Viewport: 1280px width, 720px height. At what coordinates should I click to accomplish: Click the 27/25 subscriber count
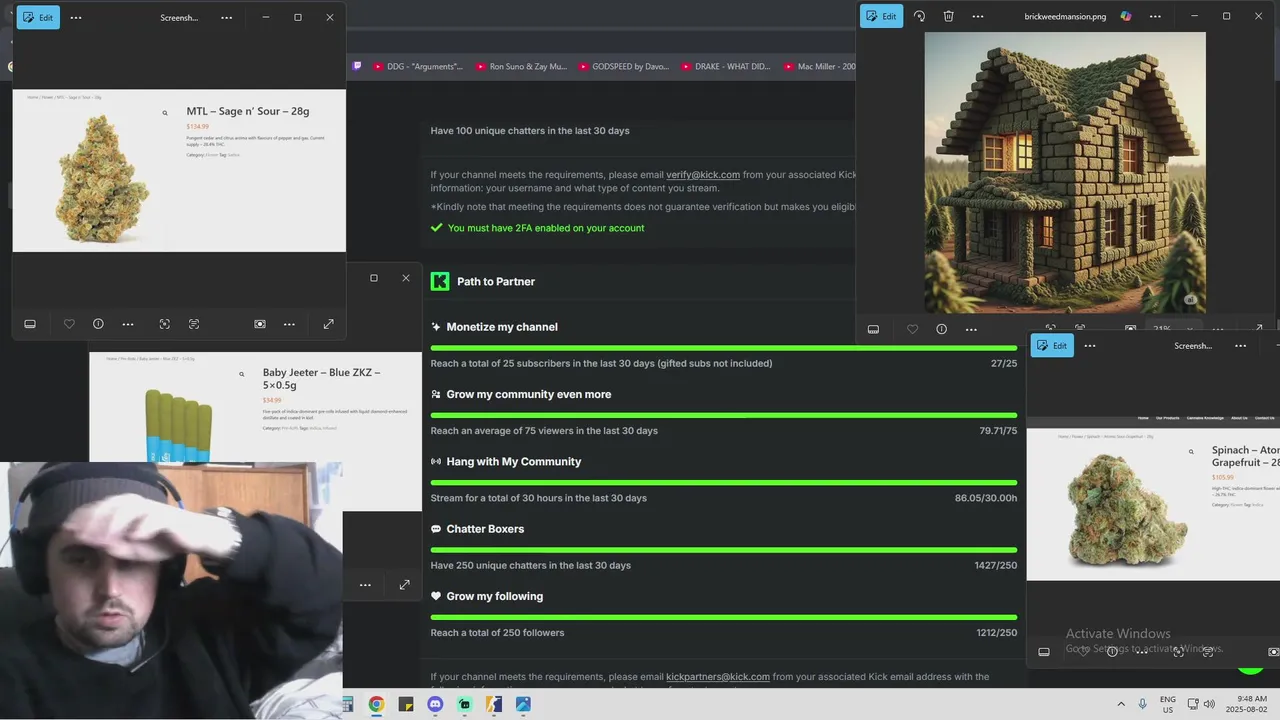(1004, 364)
